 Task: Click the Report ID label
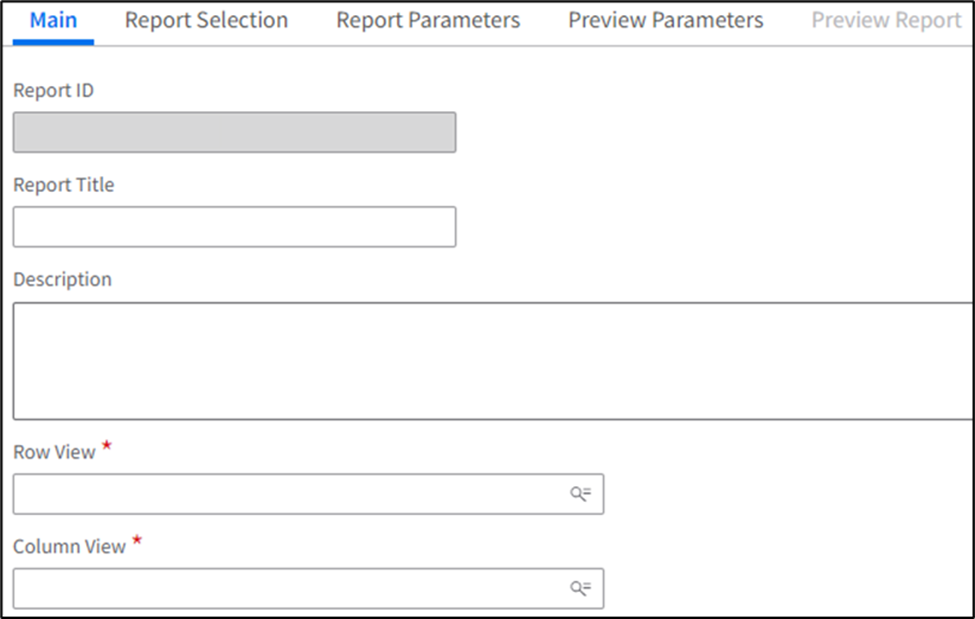(x=53, y=91)
